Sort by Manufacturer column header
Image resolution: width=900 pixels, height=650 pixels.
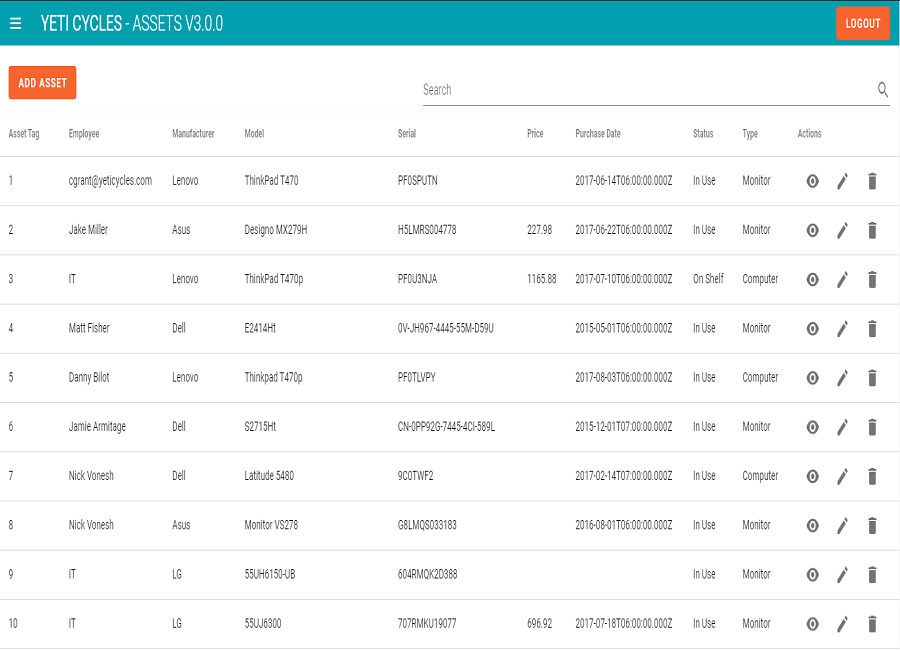(x=193, y=134)
